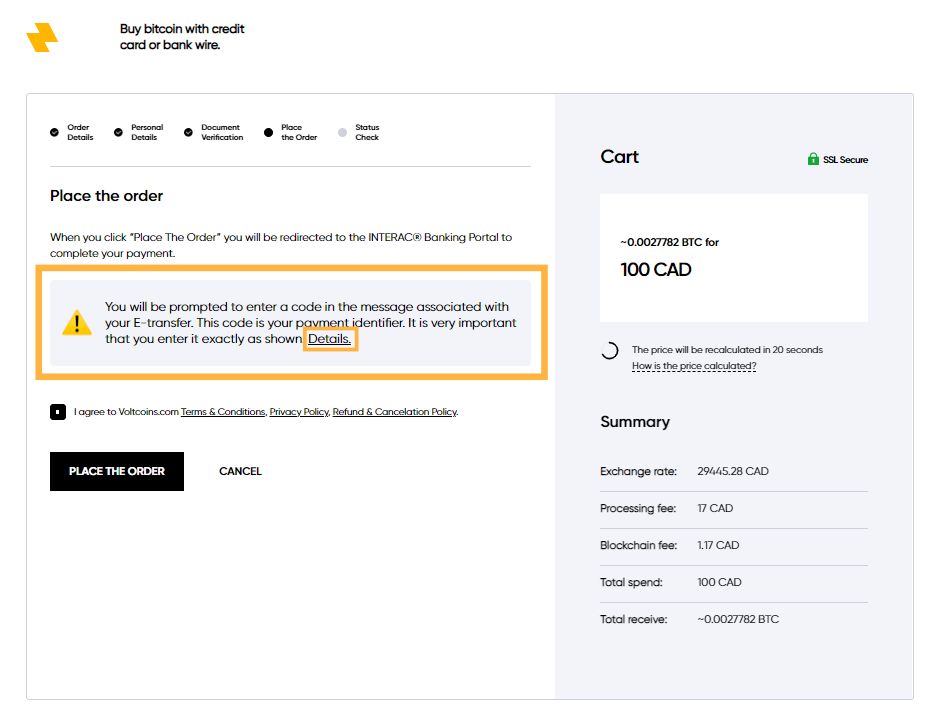Open the Privacy Policy link
The image size is (925, 708).
click(x=299, y=412)
